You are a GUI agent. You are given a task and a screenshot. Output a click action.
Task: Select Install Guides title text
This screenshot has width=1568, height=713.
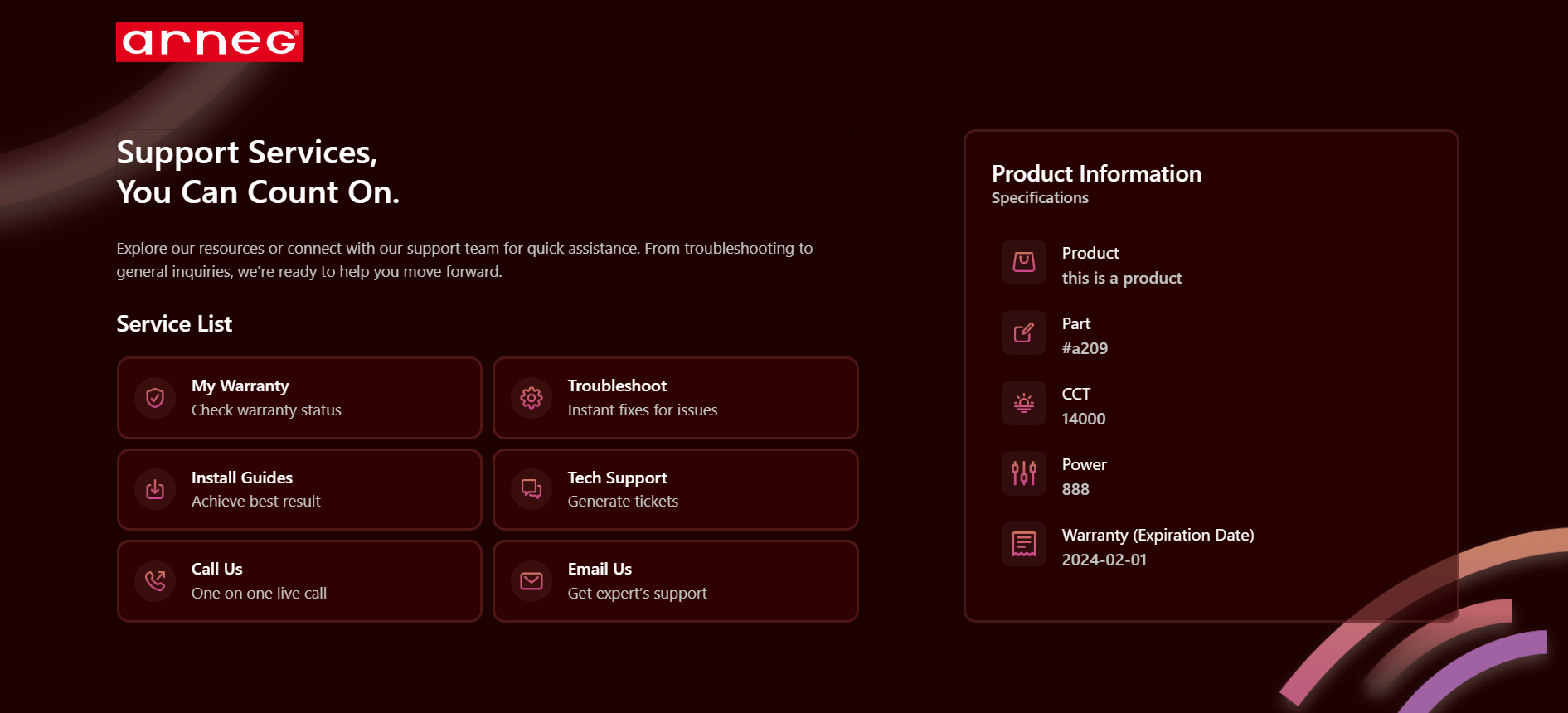(242, 478)
